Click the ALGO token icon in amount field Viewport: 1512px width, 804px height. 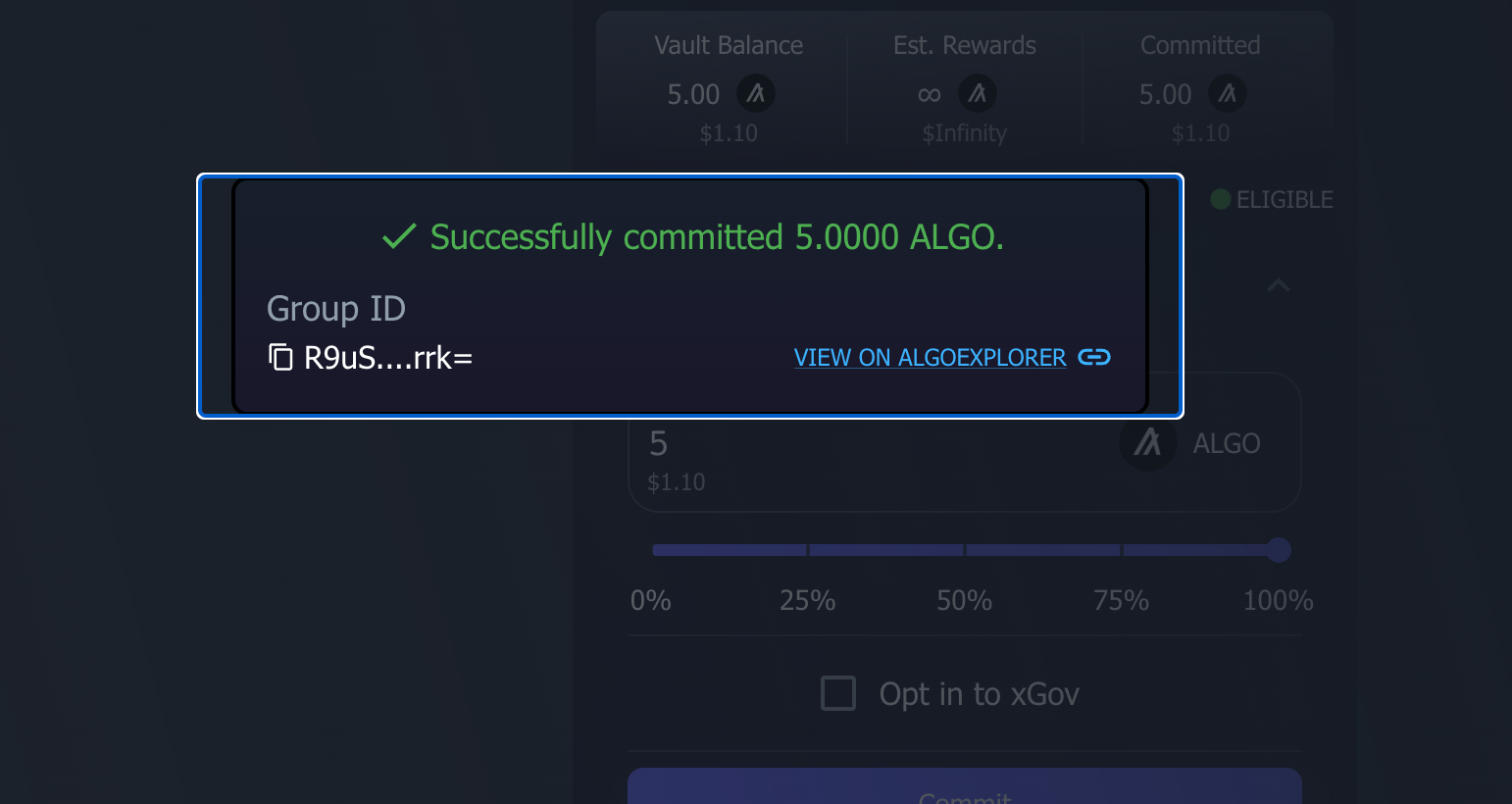click(x=1147, y=443)
